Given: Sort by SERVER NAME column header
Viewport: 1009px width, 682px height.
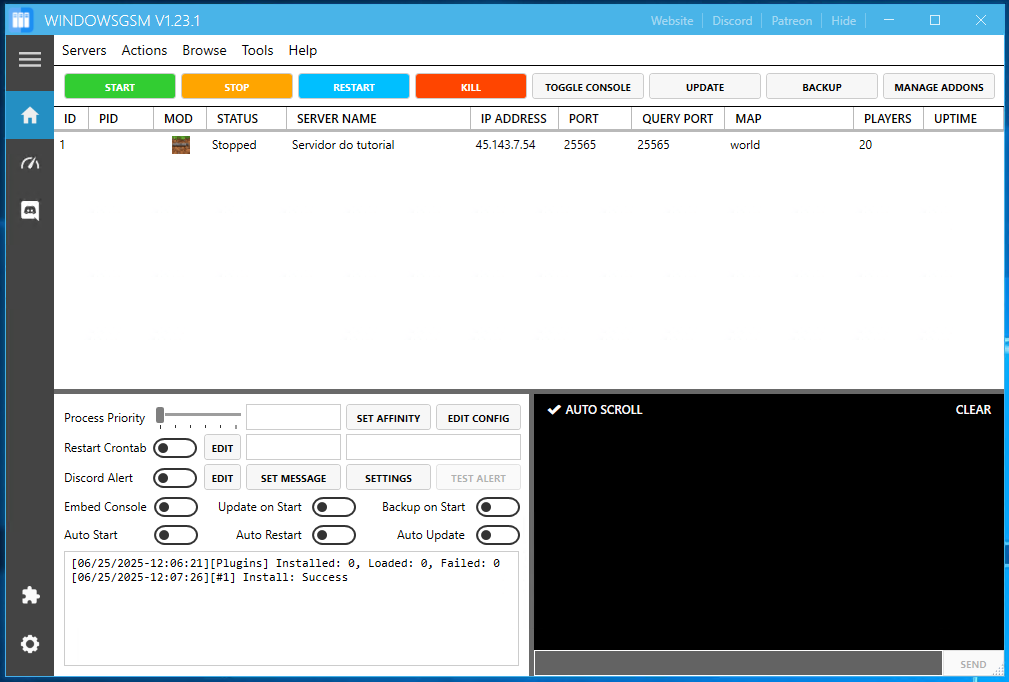Looking at the screenshot, I should coord(378,119).
